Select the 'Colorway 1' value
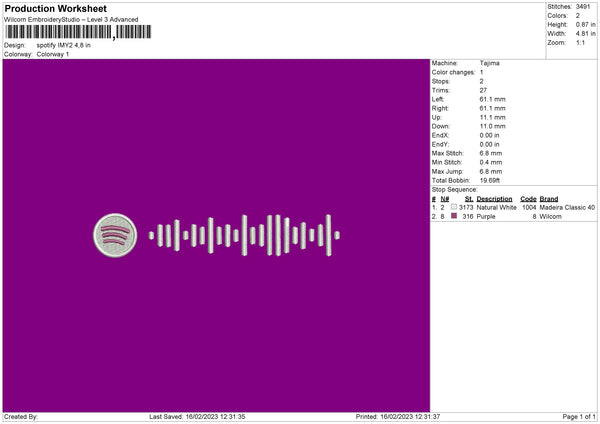This screenshot has width=600, height=424. [53, 54]
